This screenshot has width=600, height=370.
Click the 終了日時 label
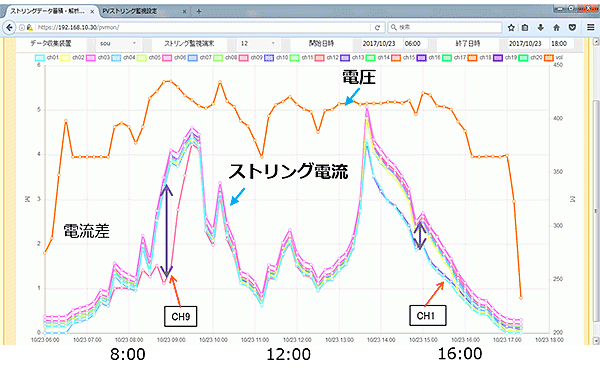click(468, 44)
